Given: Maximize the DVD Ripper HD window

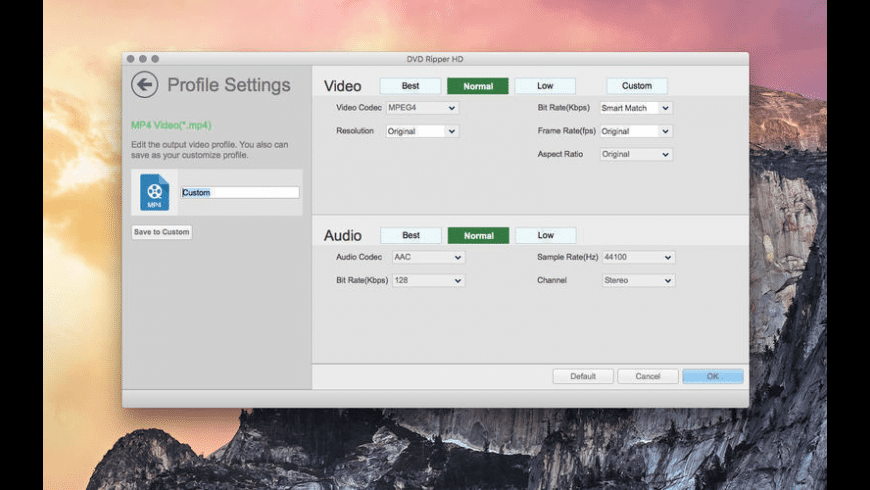Looking at the screenshot, I should (155, 59).
